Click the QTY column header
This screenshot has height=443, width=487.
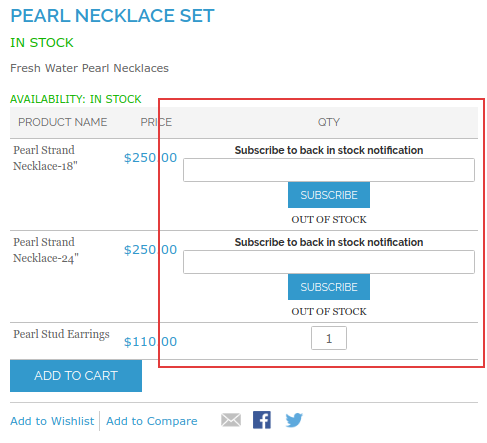[329, 122]
